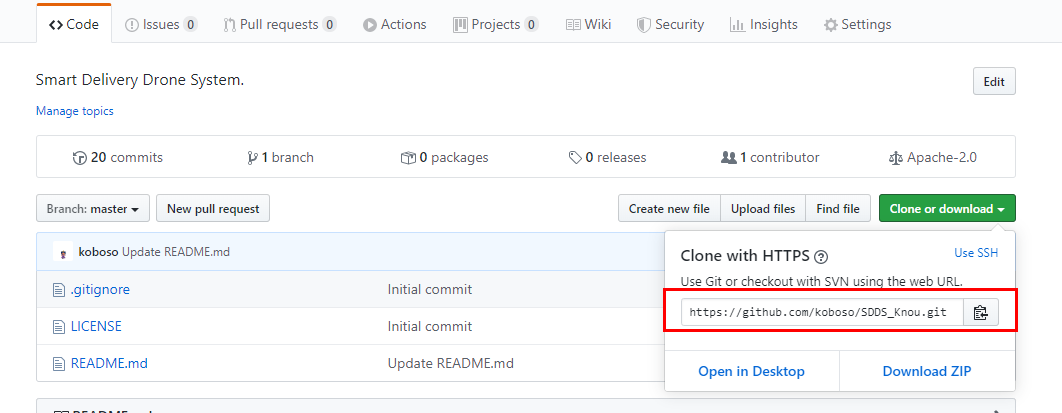The image size is (1062, 413).
Task: Click the license scale icon
Action: pos(895,158)
